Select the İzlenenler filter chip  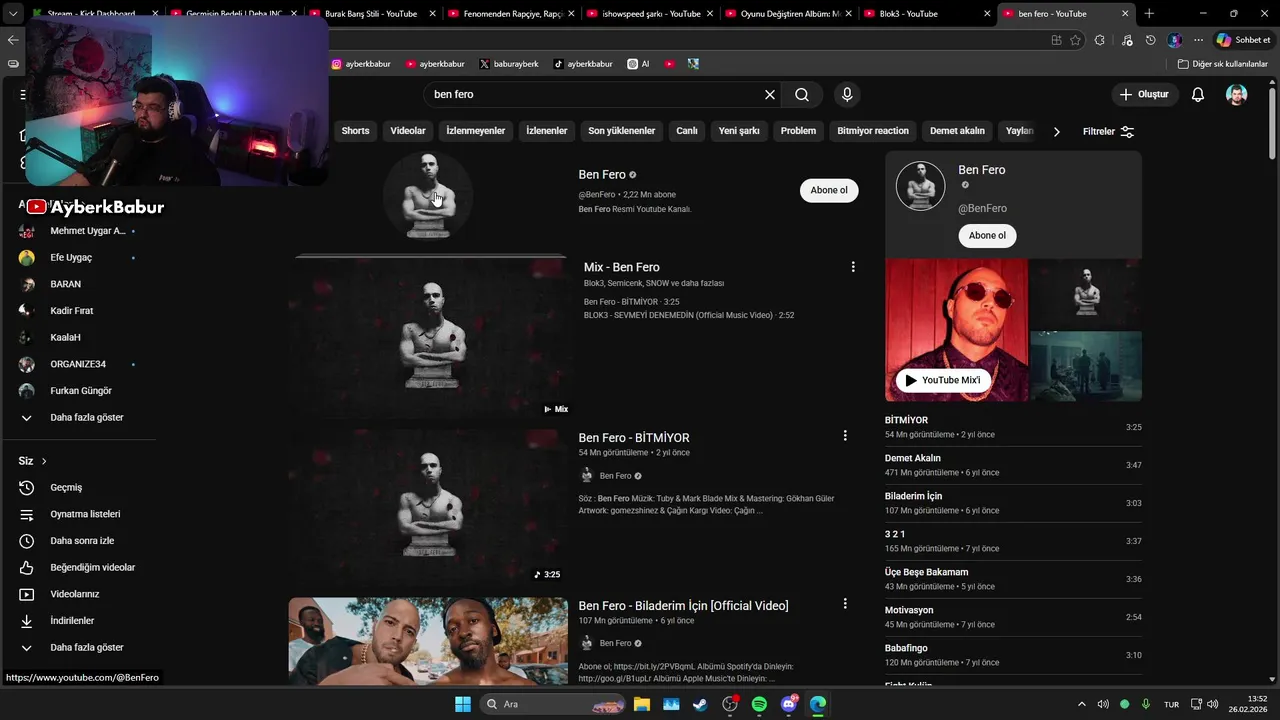pos(547,131)
